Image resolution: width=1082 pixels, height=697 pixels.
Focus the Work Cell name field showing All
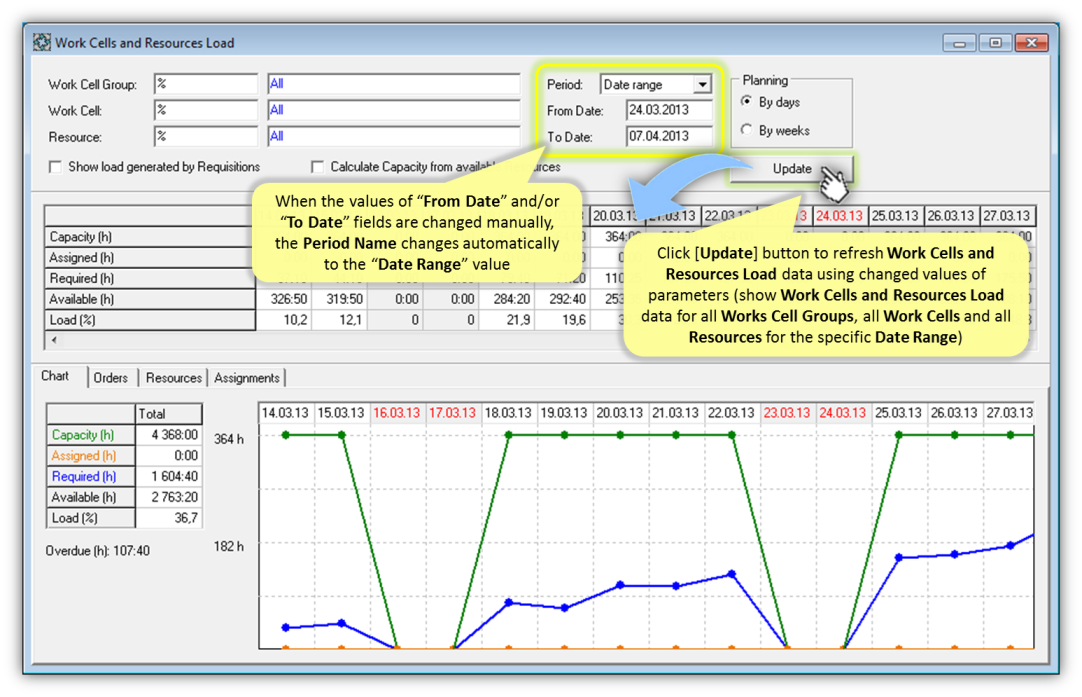[x=393, y=110]
